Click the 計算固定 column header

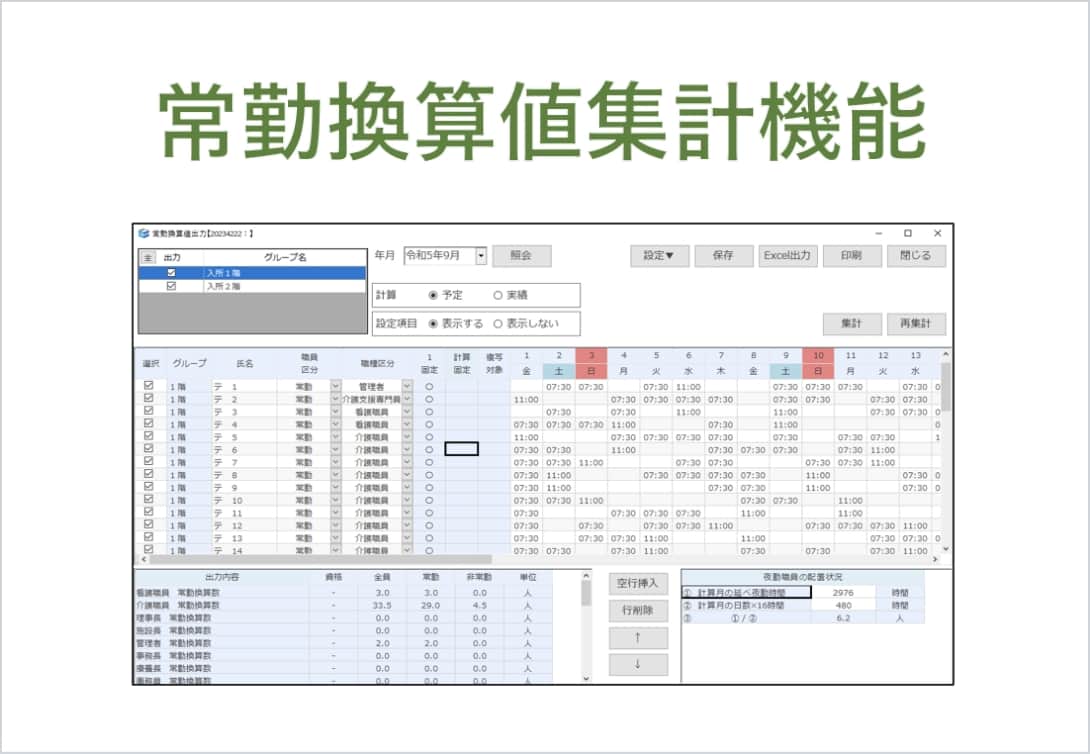click(462, 363)
